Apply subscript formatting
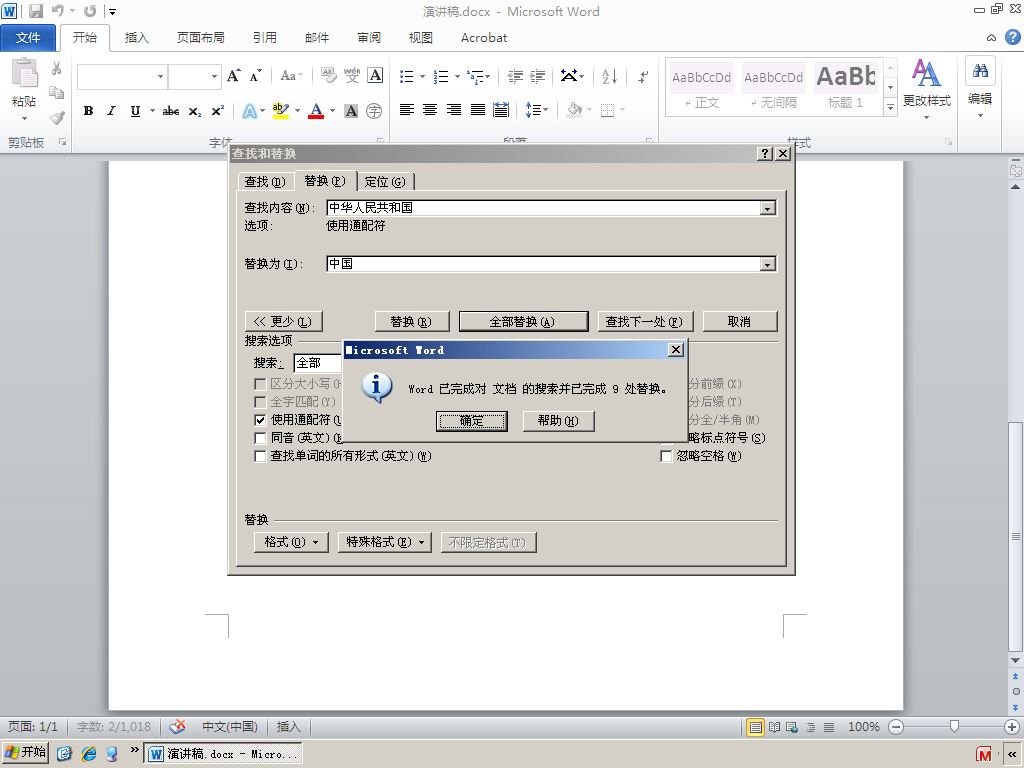 pyautogui.click(x=195, y=111)
